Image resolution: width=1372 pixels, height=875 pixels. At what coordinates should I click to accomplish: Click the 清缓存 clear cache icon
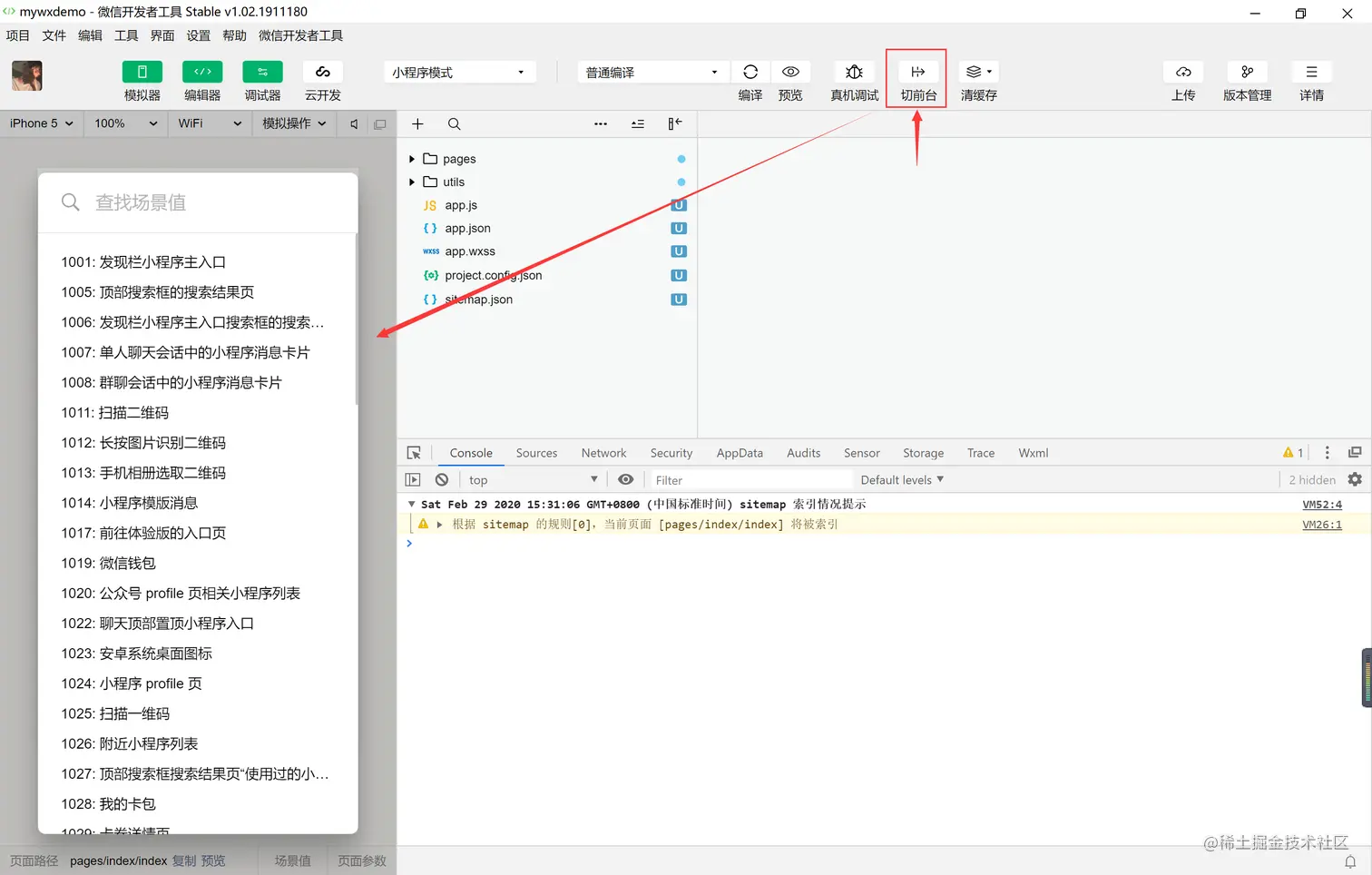point(978,72)
